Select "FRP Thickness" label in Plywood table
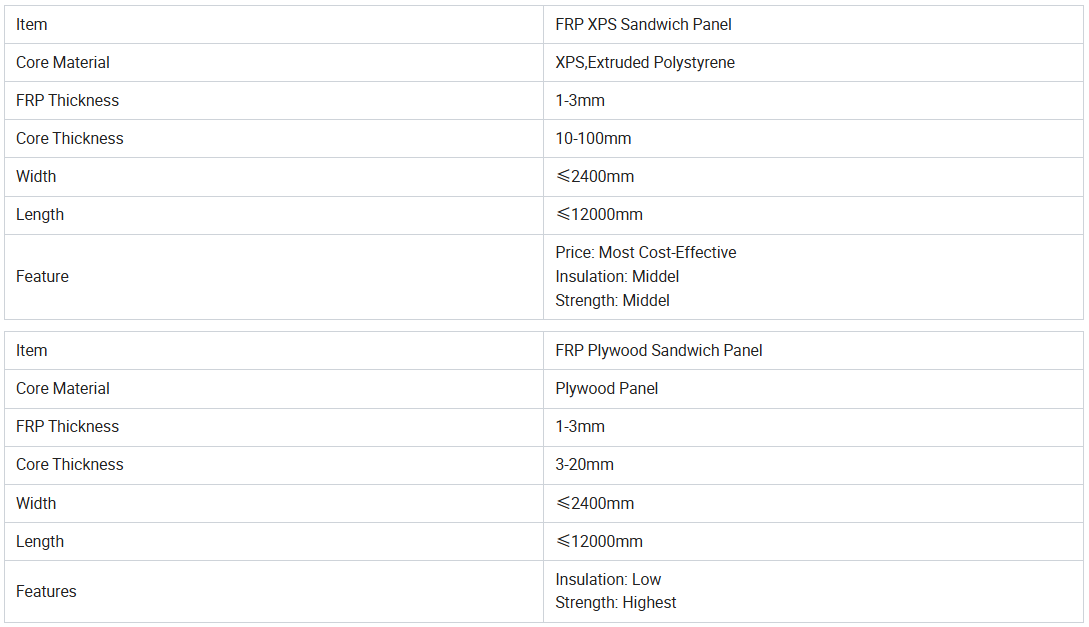 67,426
